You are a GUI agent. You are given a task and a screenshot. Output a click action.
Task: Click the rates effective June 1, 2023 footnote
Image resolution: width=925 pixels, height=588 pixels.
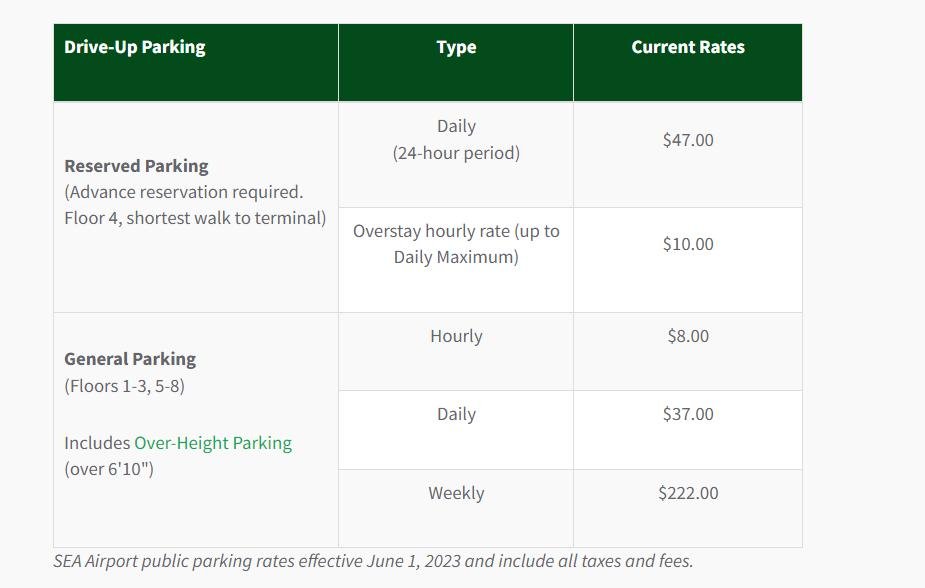(x=373, y=561)
